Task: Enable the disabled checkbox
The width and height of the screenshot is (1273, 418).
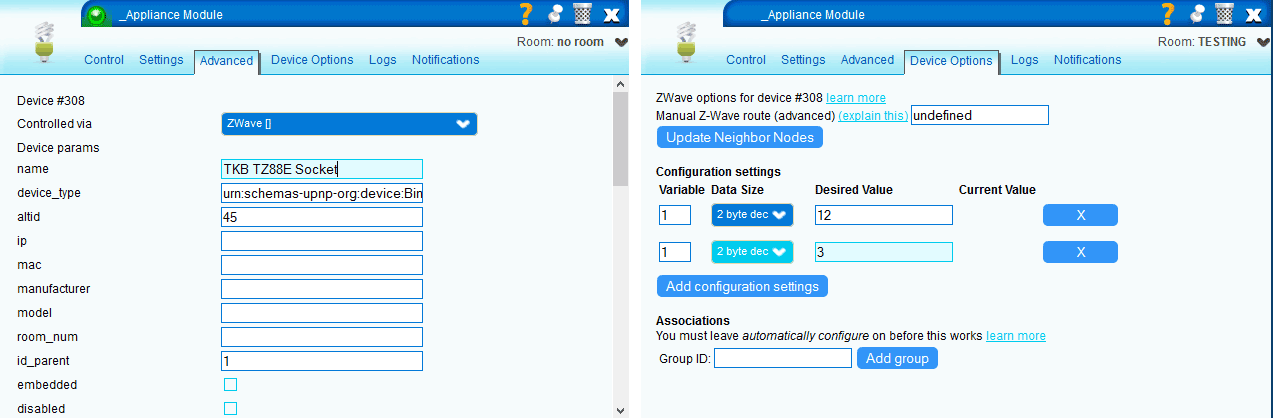Action: point(230,408)
